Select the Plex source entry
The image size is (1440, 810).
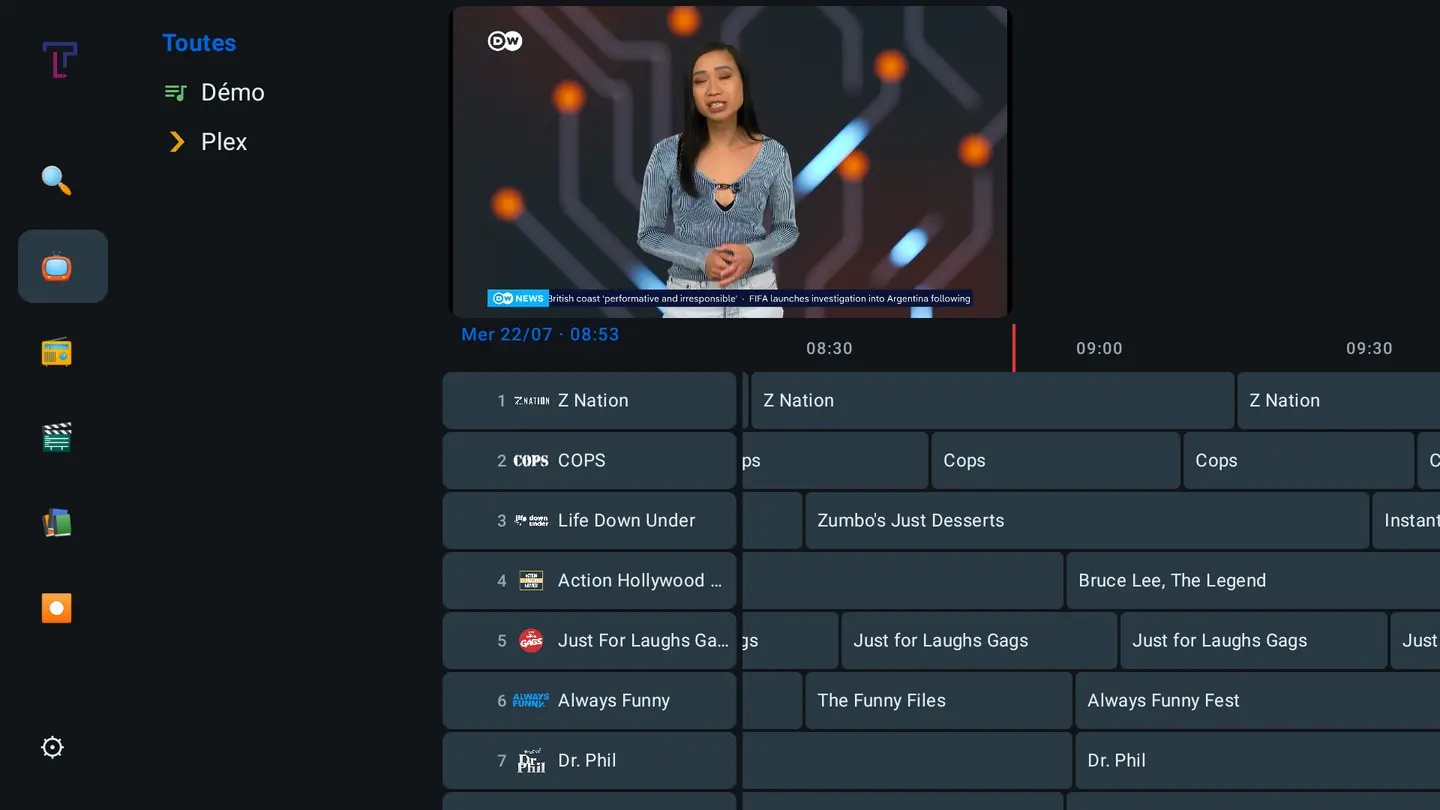pyautogui.click(x=207, y=142)
